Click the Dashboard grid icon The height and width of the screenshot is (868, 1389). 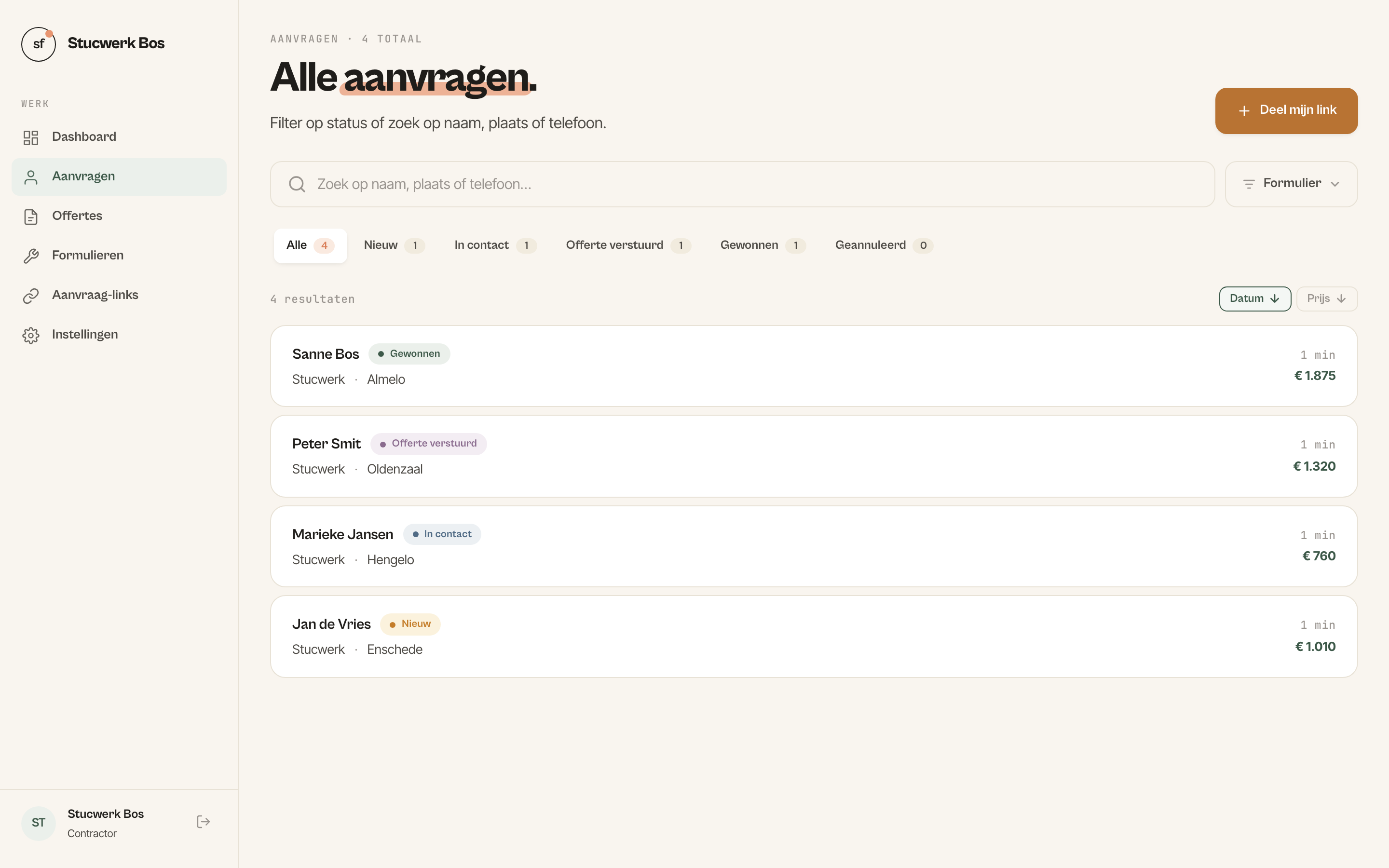click(x=31, y=137)
